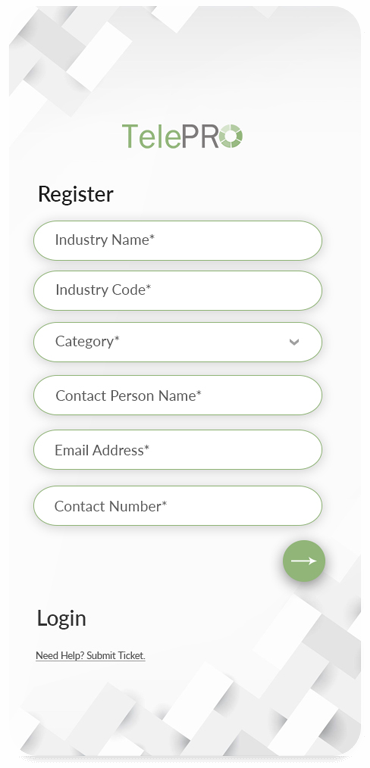The image size is (370, 768).
Task: Select the Register heading
Action: (x=75, y=194)
